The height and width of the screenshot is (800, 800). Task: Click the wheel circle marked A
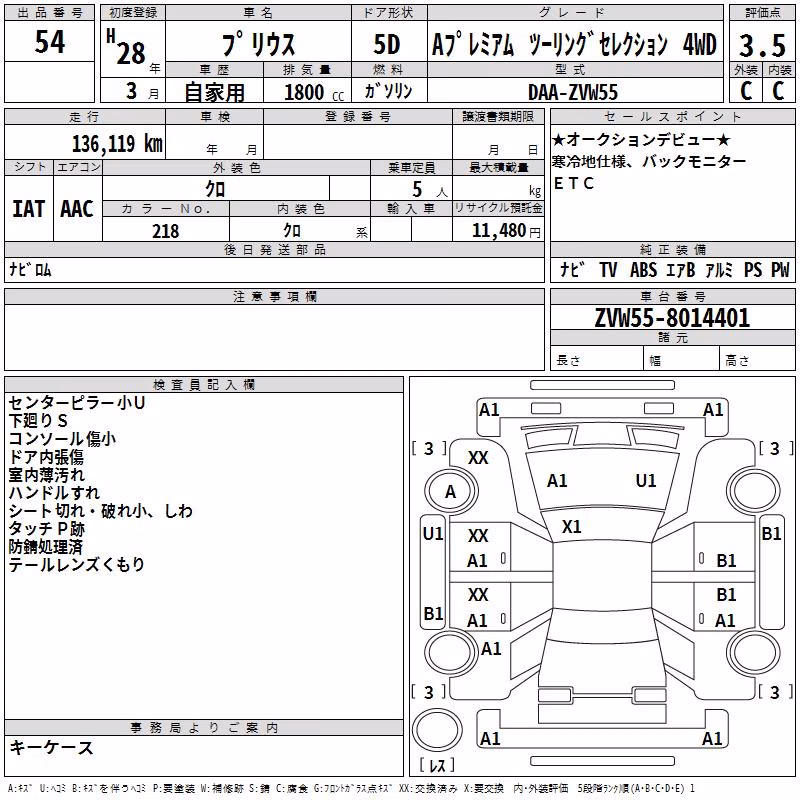click(451, 492)
